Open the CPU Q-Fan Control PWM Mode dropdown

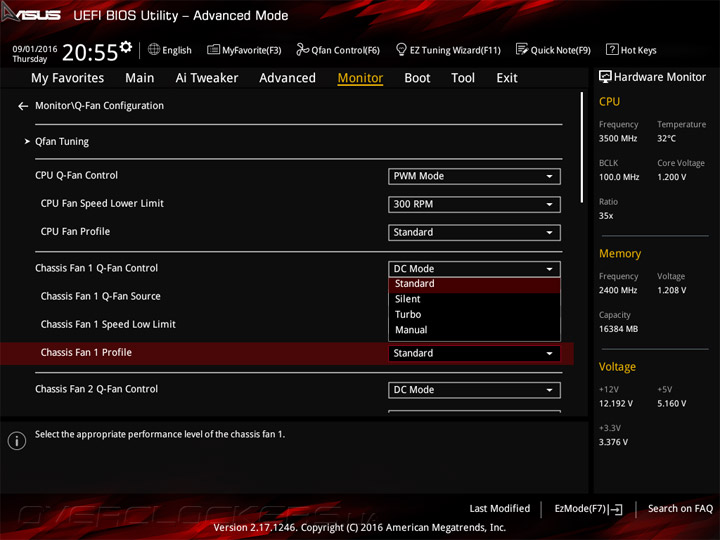point(474,176)
